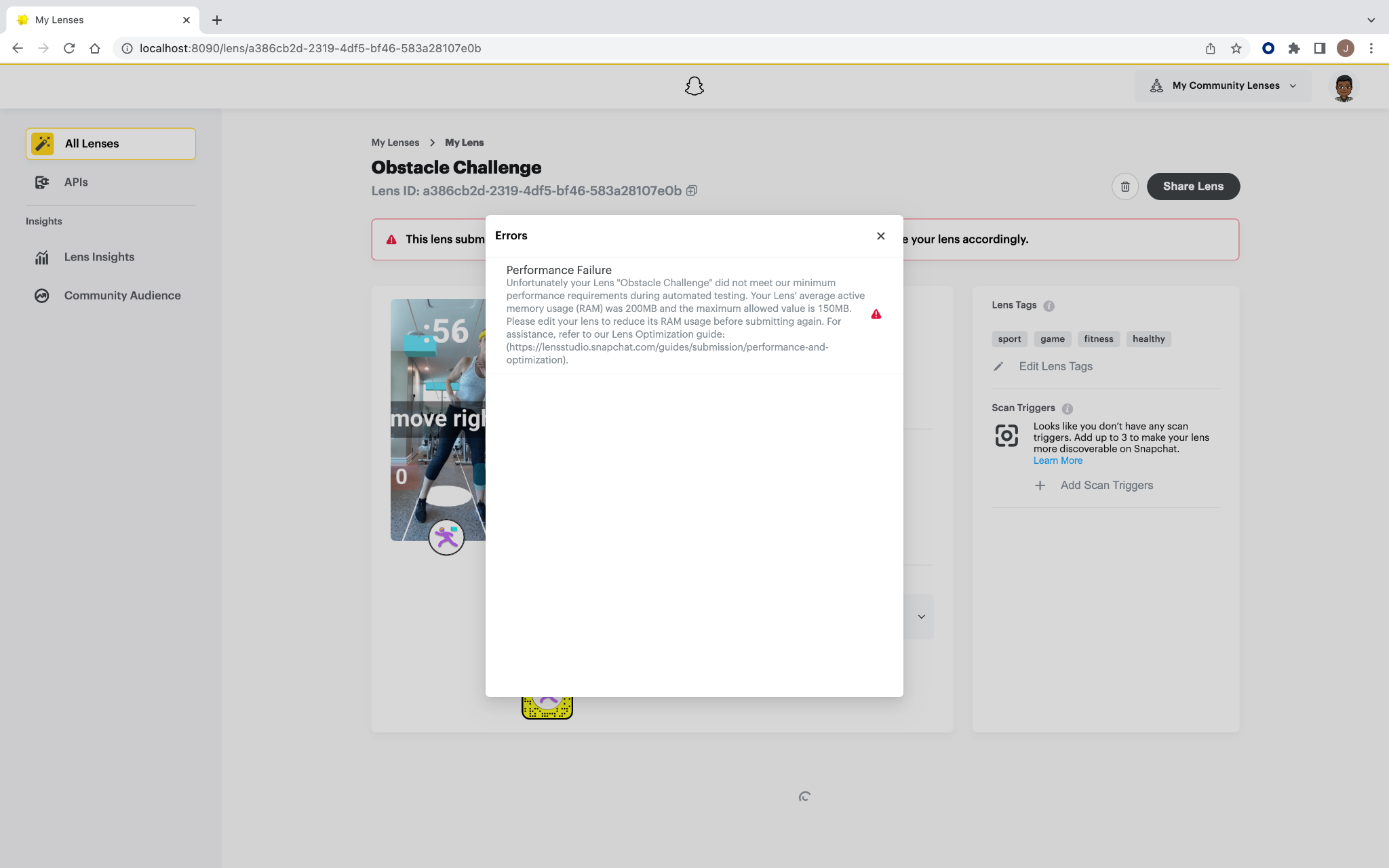Copy the Lens ID using the copy icon

691,191
